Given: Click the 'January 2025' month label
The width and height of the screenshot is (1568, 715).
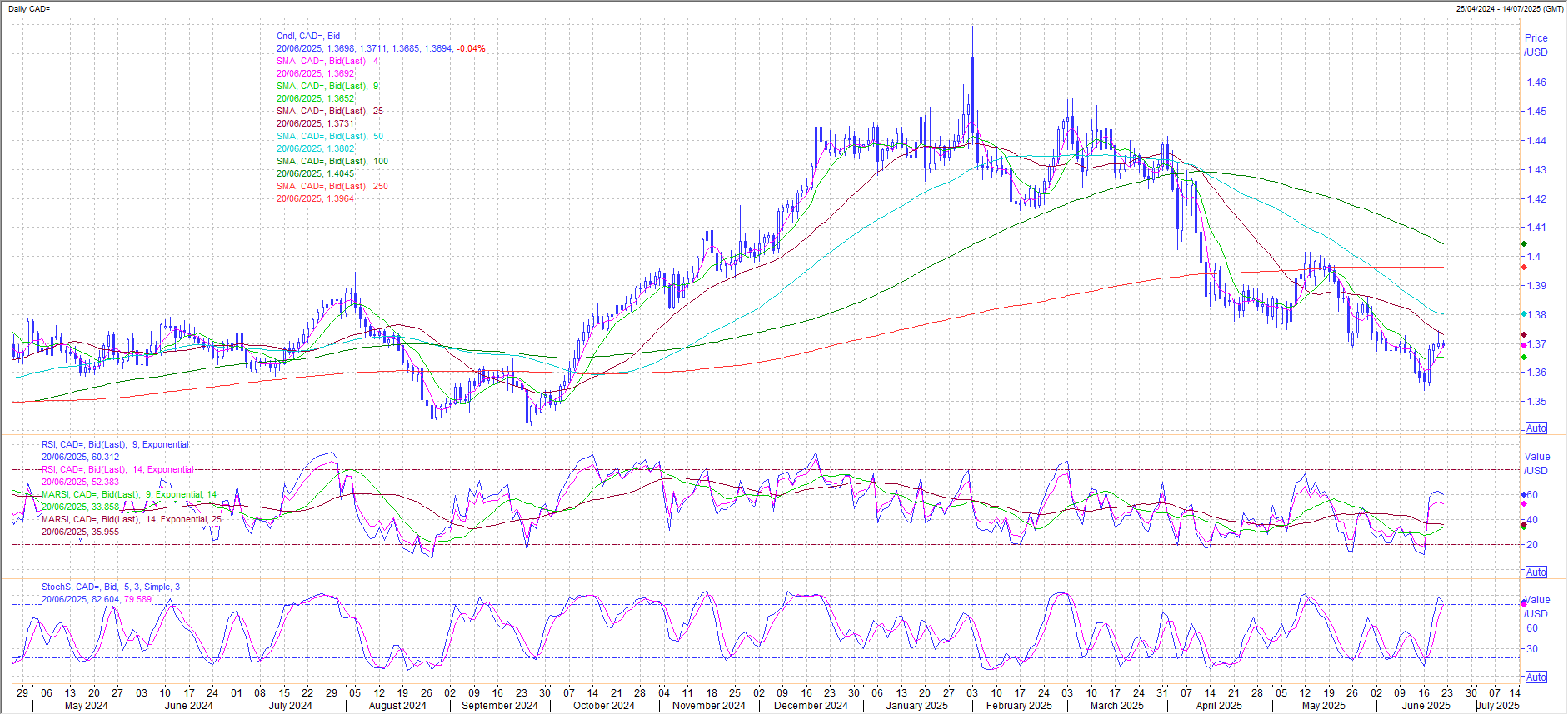Looking at the screenshot, I should coord(916,705).
